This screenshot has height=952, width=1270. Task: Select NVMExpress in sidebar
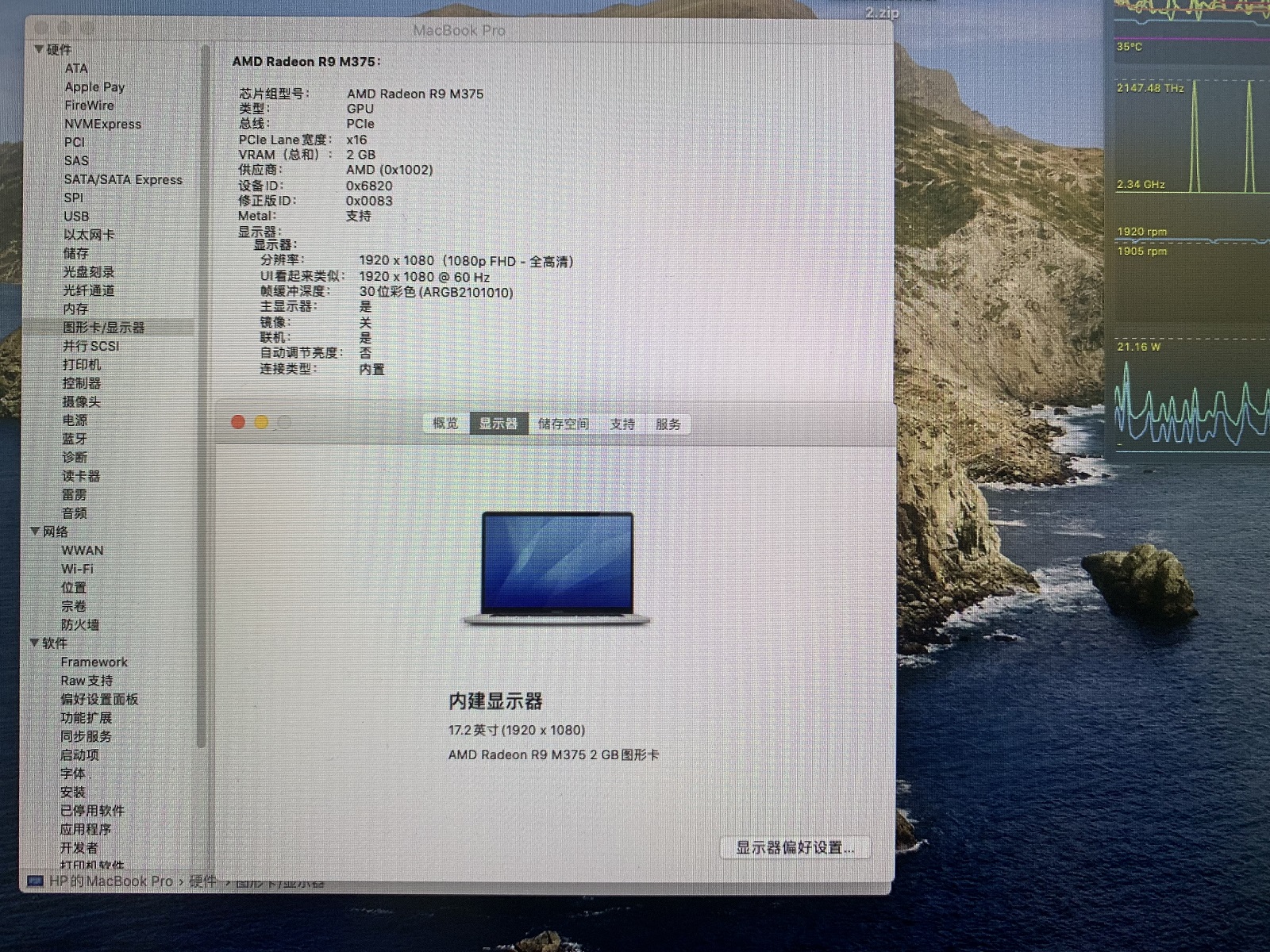click(x=102, y=124)
